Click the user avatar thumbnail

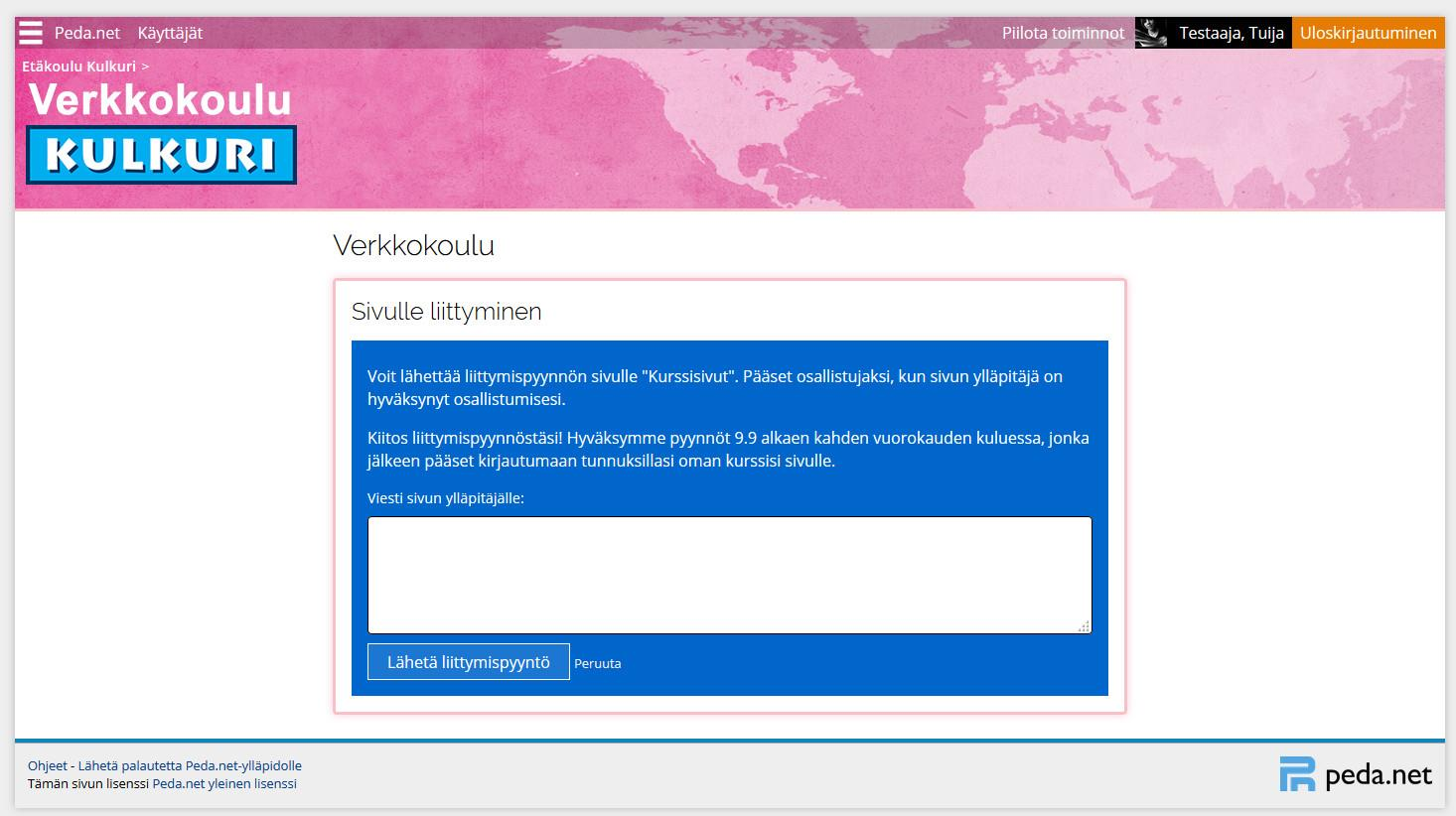(1152, 33)
